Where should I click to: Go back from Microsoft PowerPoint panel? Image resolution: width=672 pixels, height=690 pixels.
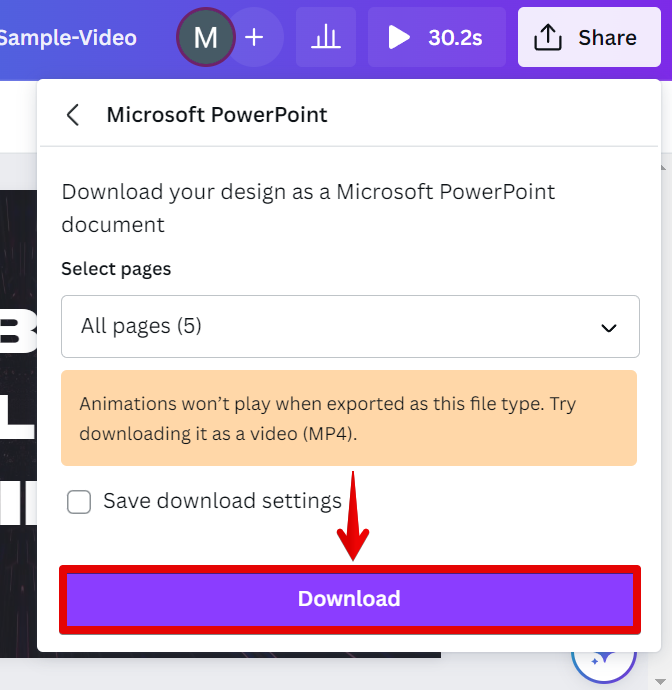click(x=73, y=115)
